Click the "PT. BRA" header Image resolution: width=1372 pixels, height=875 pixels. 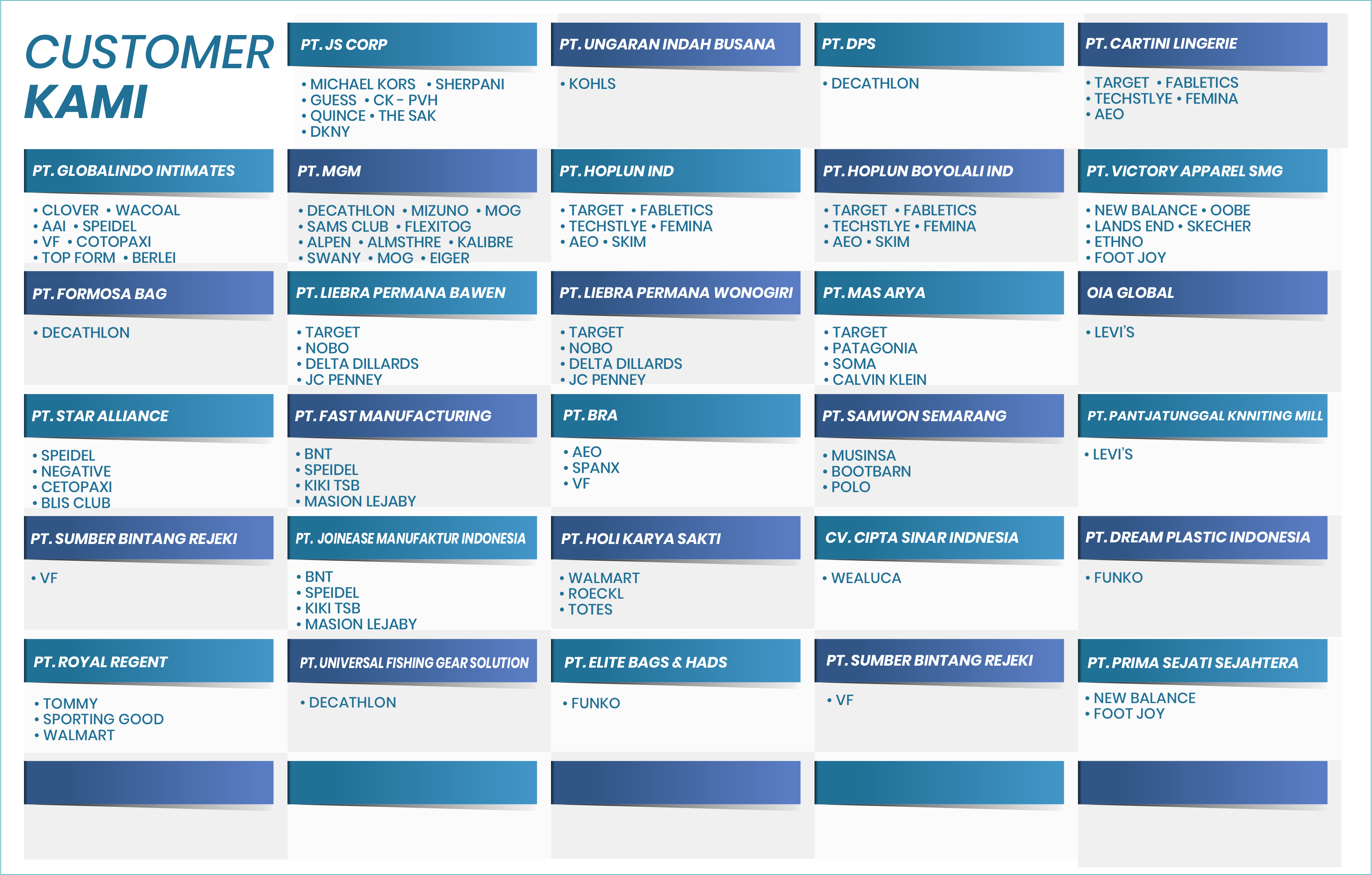(675, 416)
